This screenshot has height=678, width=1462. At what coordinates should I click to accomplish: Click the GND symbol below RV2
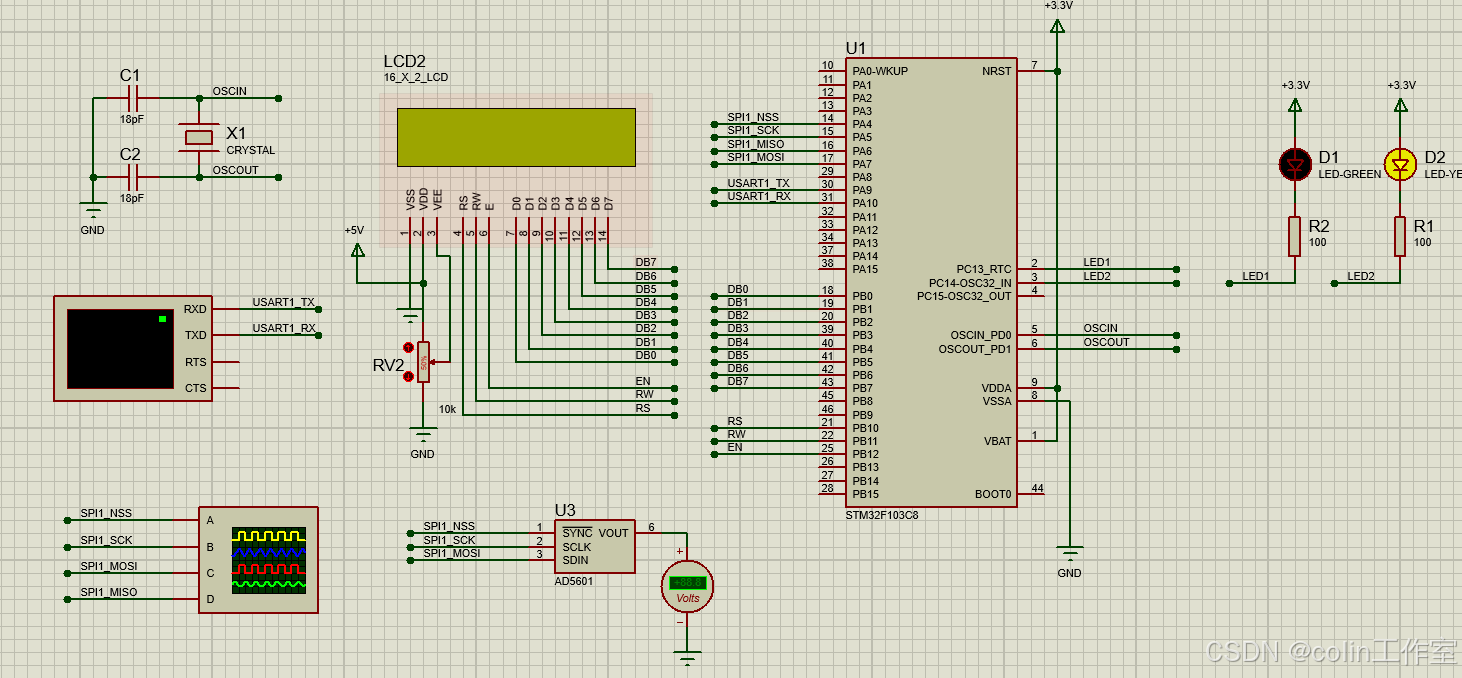424,434
